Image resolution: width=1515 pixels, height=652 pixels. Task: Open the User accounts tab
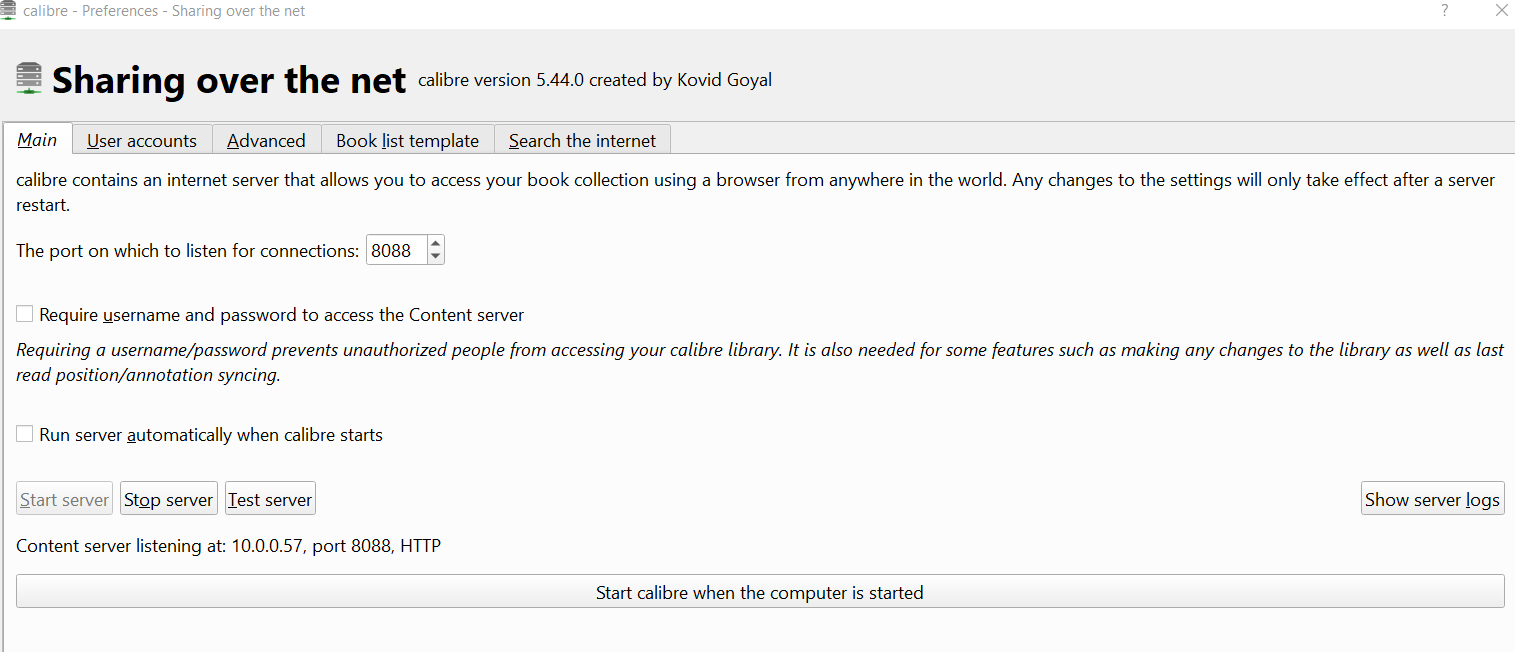tap(142, 141)
